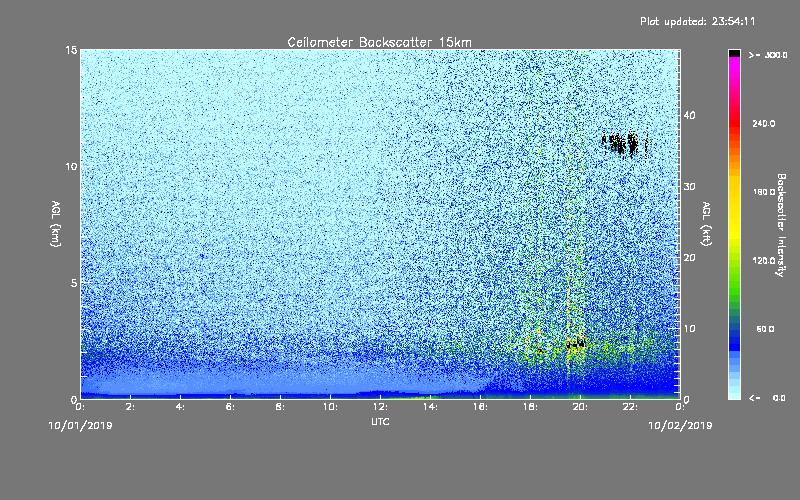
Task: Click the '>= 300.0' colorbar value
Action: pyautogui.click(x=768, y=55)
